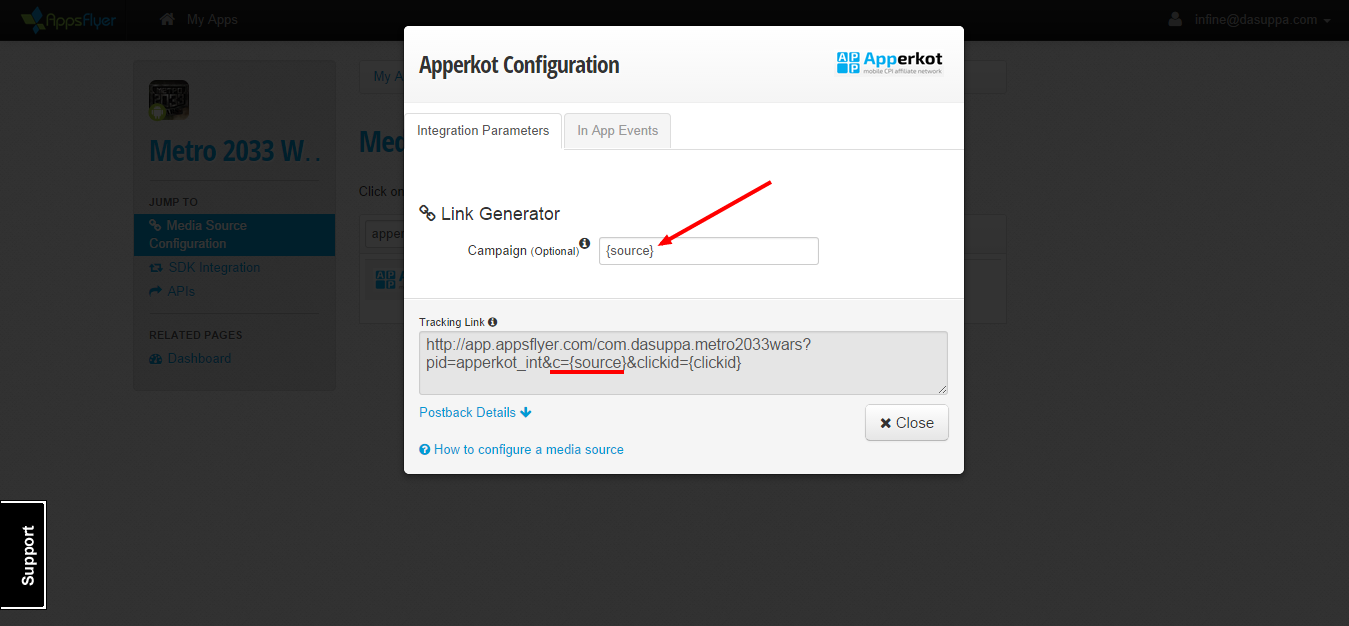Expand Postback Details section
Image resolution: width=1349 pixels, height=626 pixels.
click(x=475, y=412)
